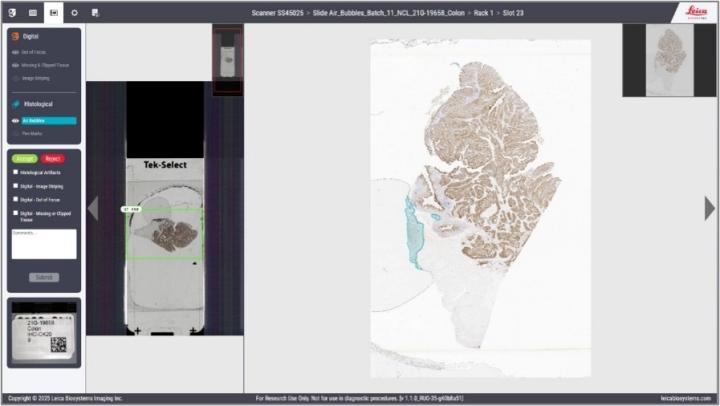Select the active slide review tab icon
Image resolution: width=720 pixels, height=406 pixels.
pos(54,13)
